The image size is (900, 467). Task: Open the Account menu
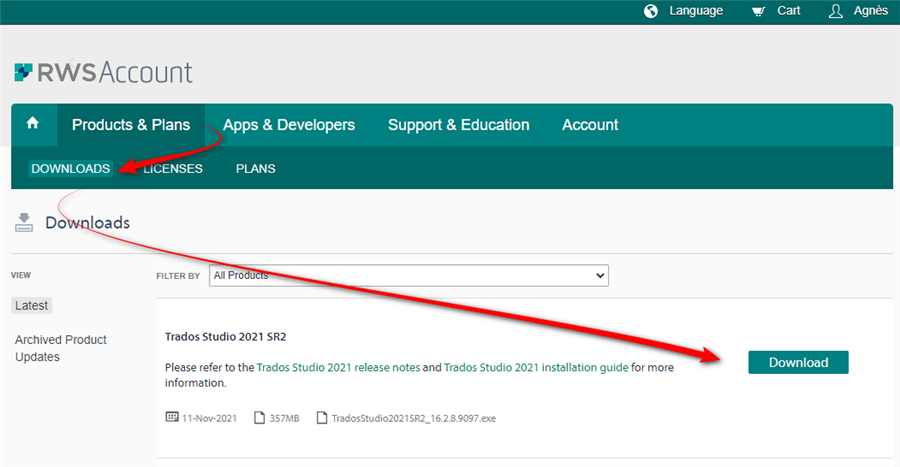590,125
